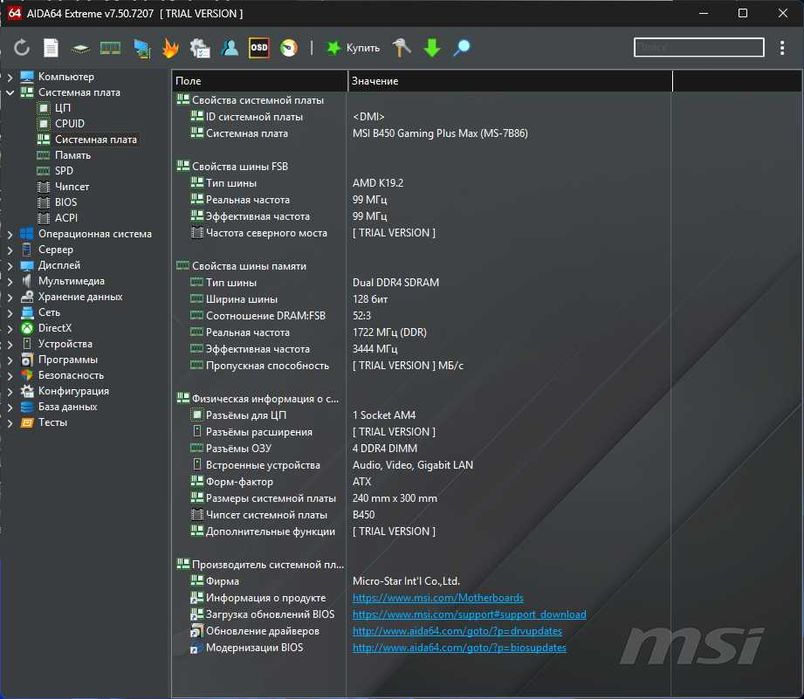Collapse the Системная плата tree node
The height and width of the screenshot is (699, 804).
[10, 93]
